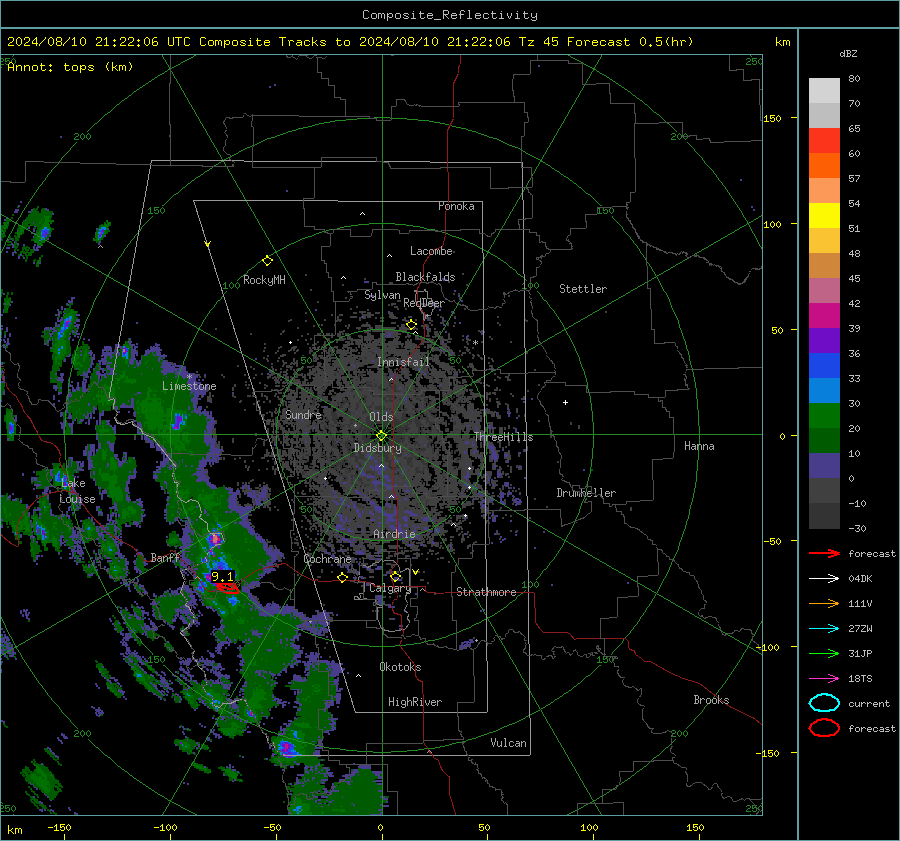Click the radar center diamond marker at Didsbury

(x=381, y=436)
